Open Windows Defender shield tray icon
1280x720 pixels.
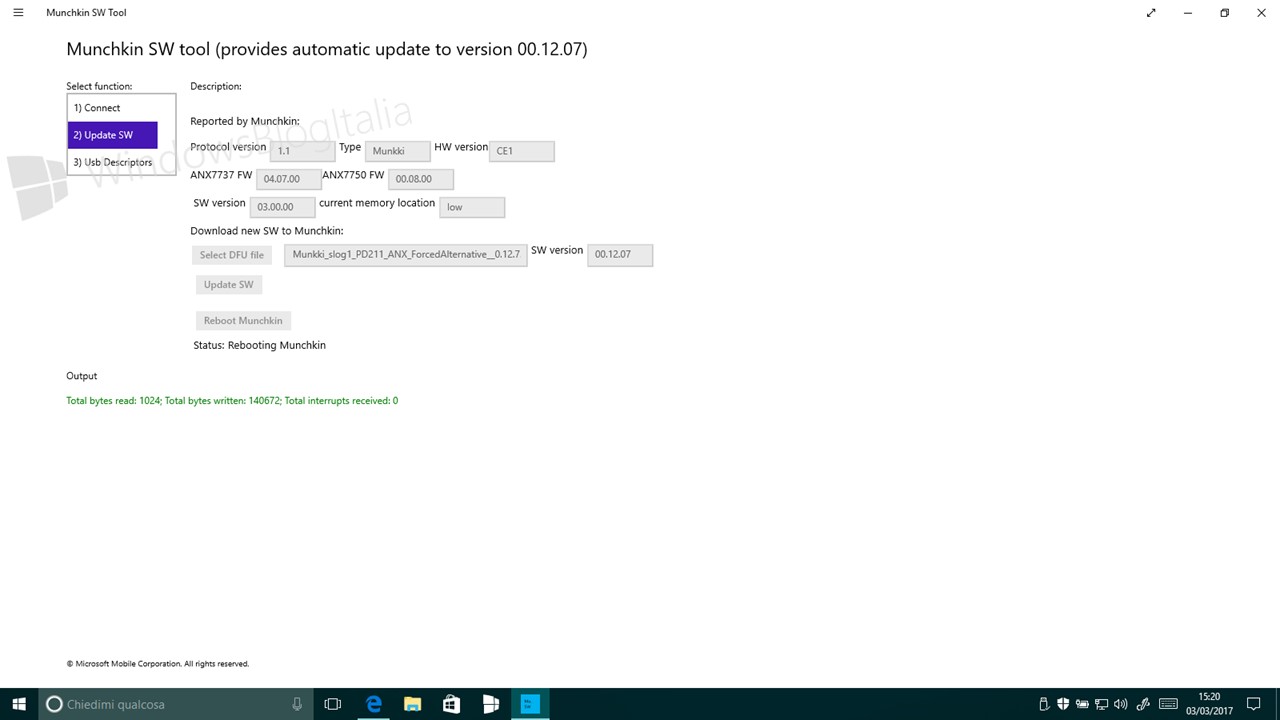1063,704
